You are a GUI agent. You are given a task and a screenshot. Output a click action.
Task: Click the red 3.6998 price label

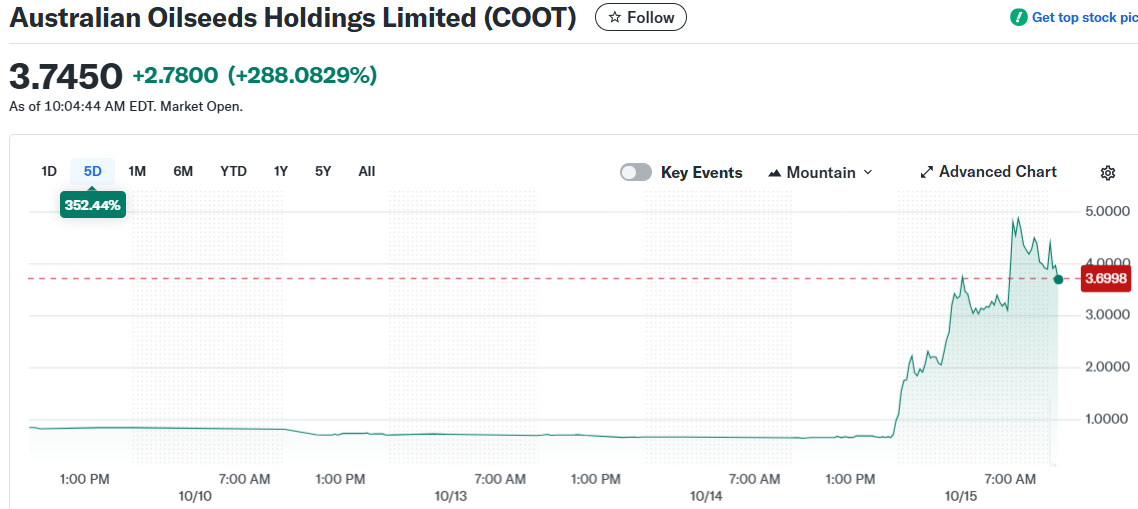point(1105,279)
